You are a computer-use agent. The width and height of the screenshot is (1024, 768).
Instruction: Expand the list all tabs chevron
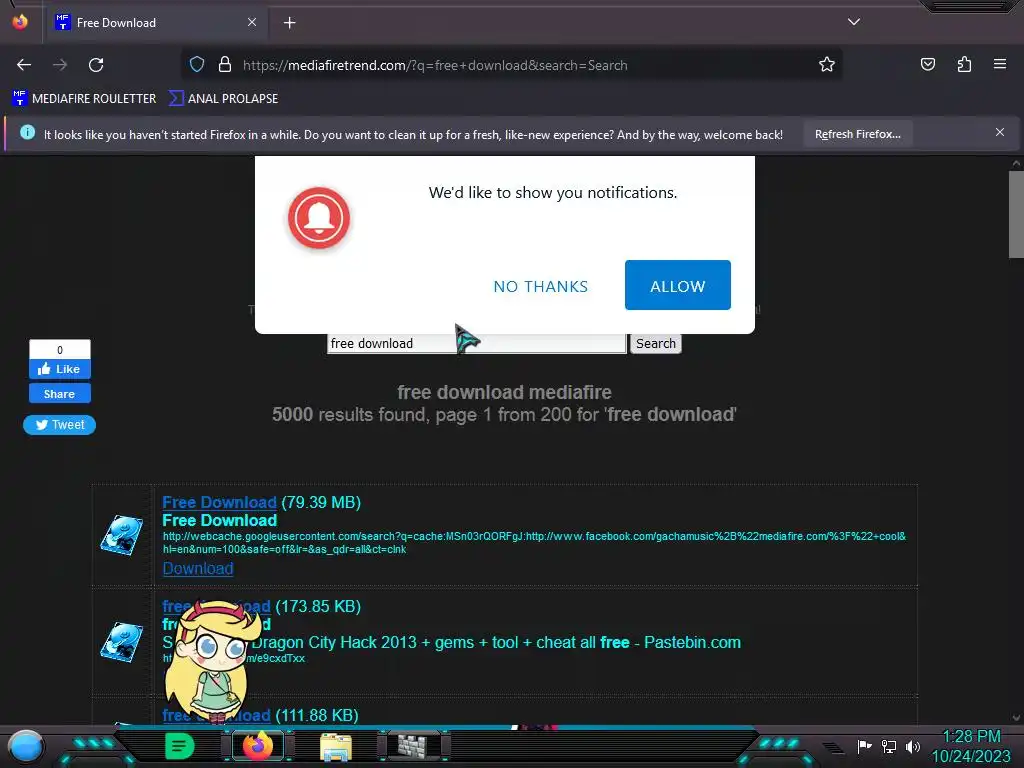[854, 22]
